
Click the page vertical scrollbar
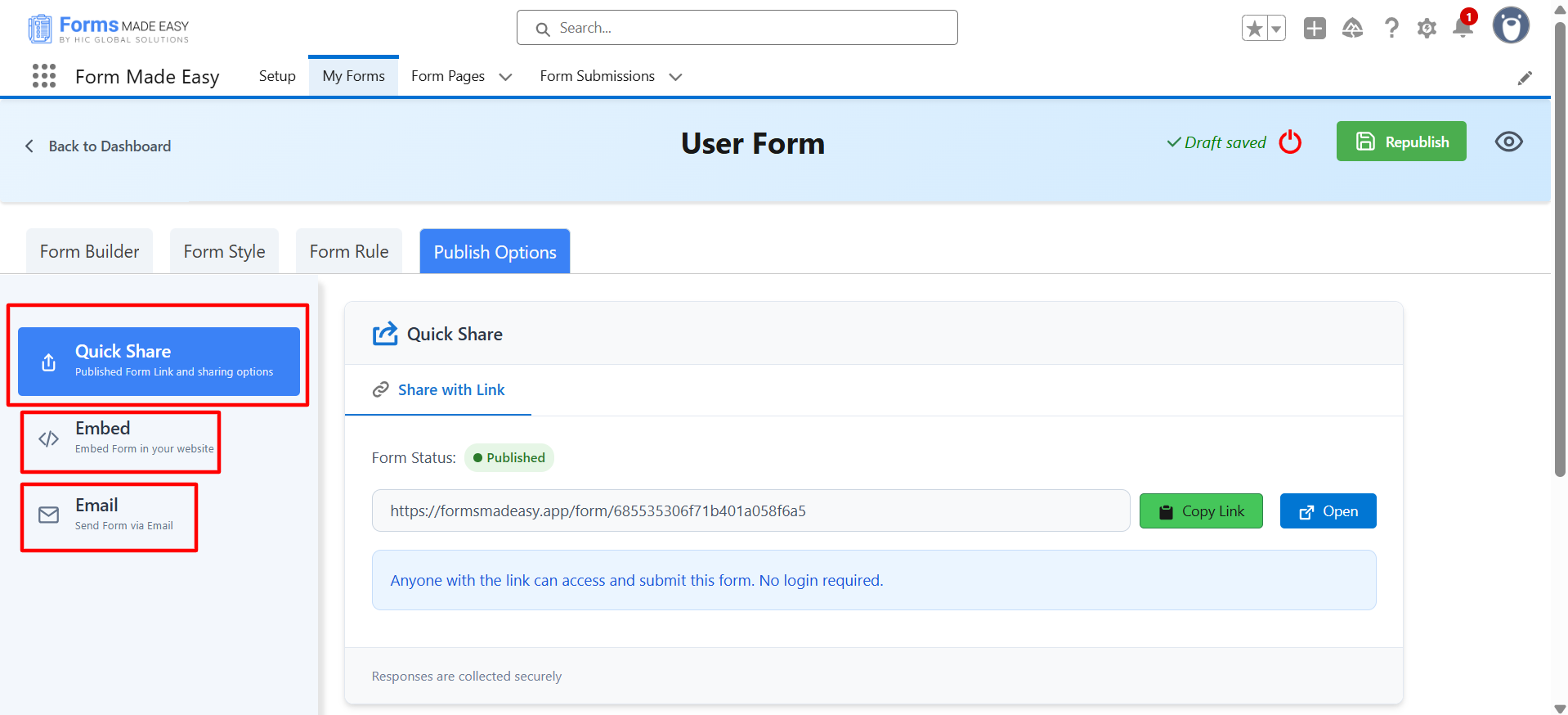coord(1560,245)
